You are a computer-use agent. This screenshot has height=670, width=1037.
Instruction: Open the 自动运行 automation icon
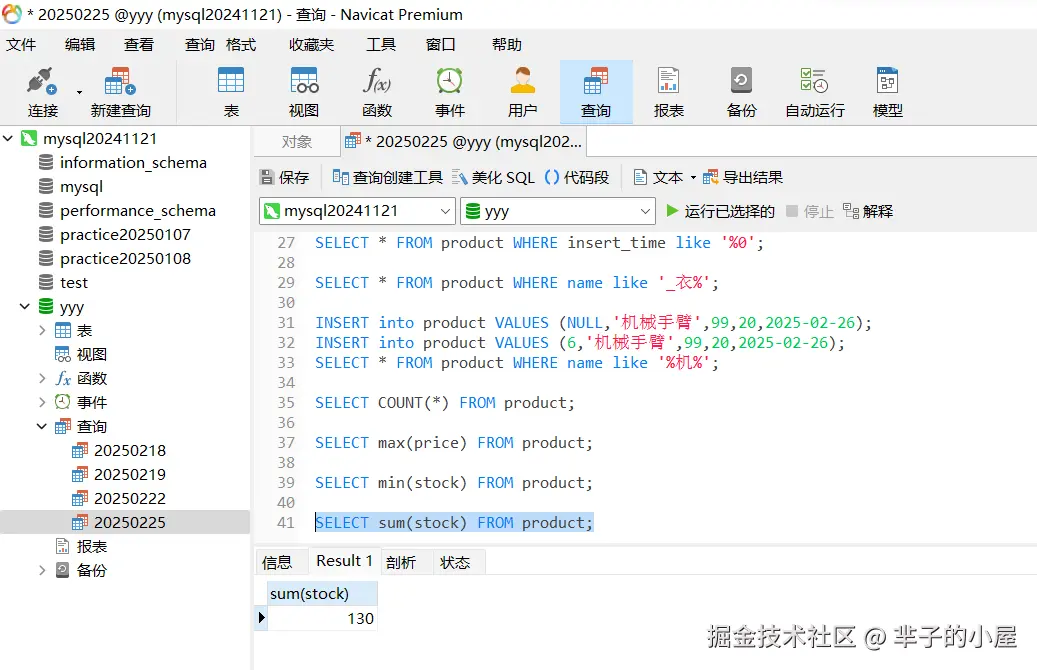[815, 92]
